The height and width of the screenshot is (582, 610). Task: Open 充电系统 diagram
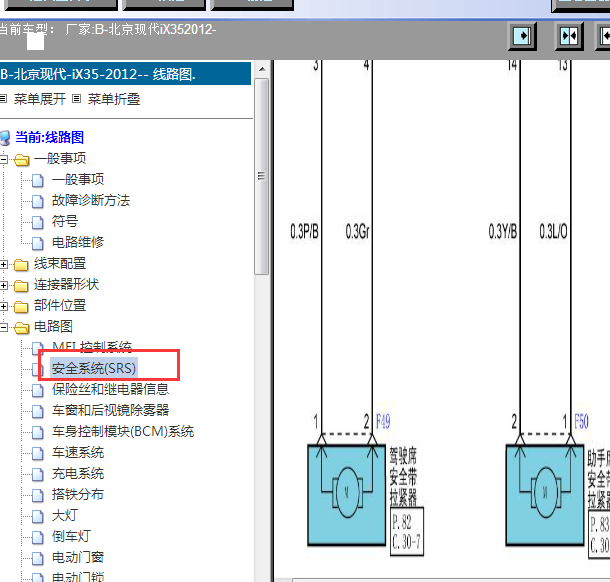pos(78,474)
